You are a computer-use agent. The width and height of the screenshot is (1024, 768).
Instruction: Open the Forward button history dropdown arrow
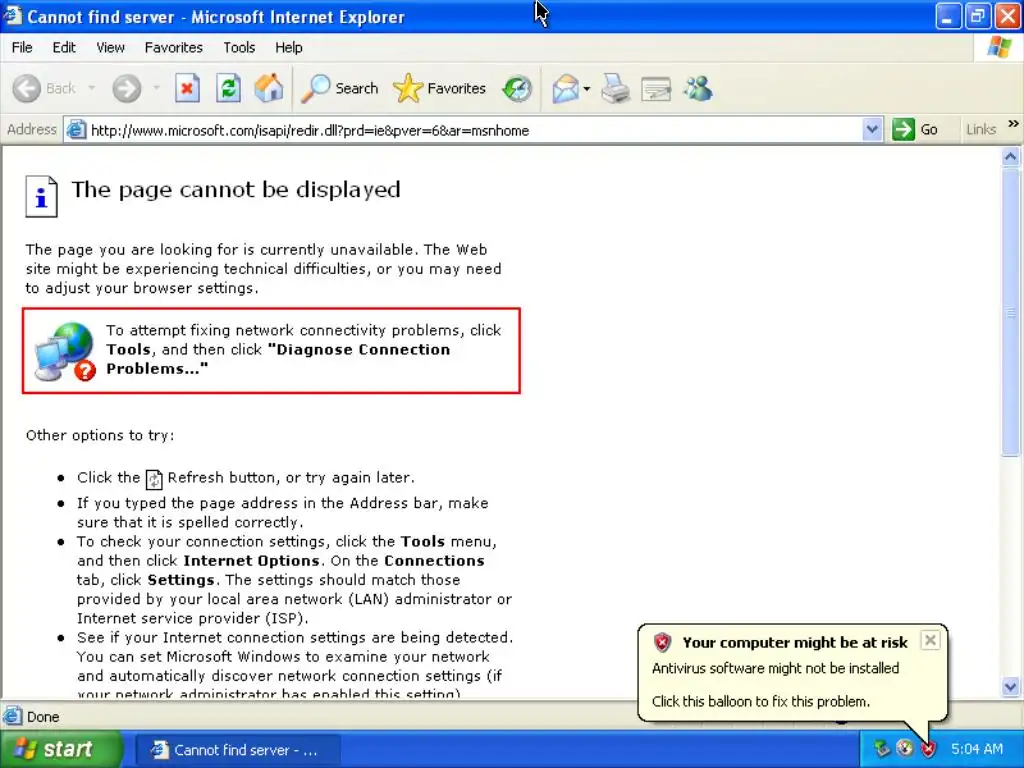coord(156,88)
